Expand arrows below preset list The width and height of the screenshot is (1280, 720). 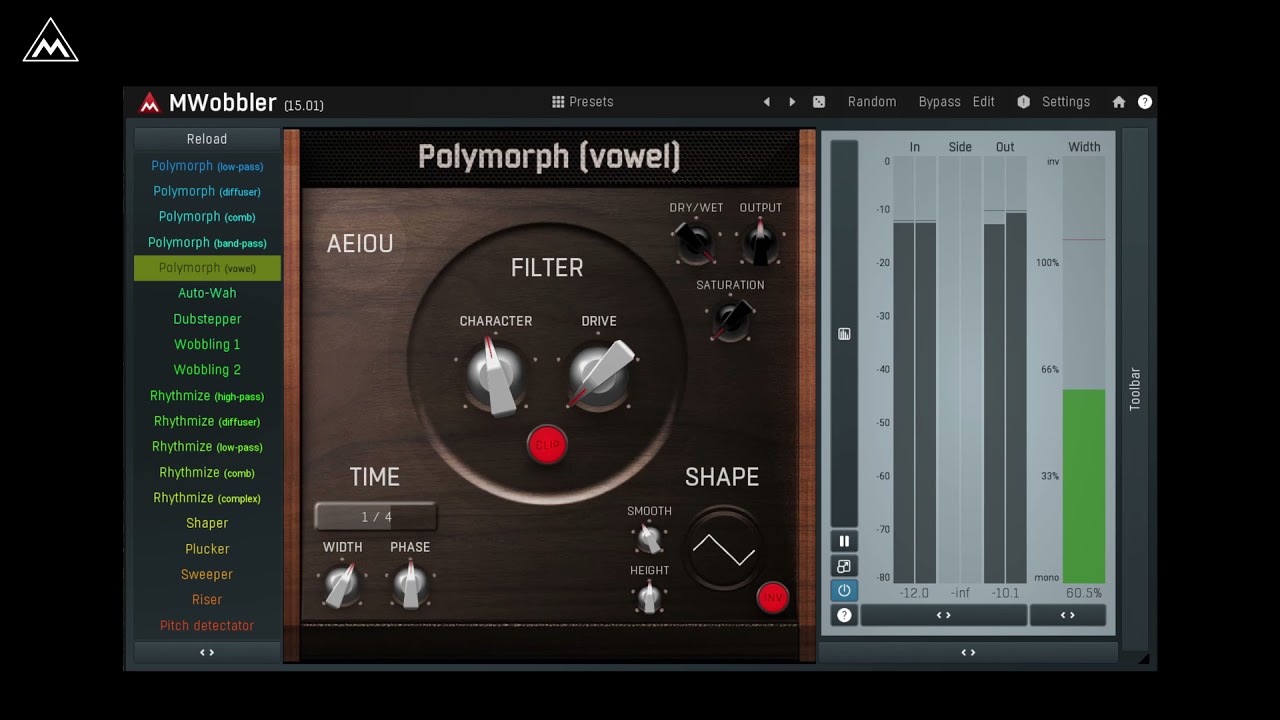pos(207,652)
